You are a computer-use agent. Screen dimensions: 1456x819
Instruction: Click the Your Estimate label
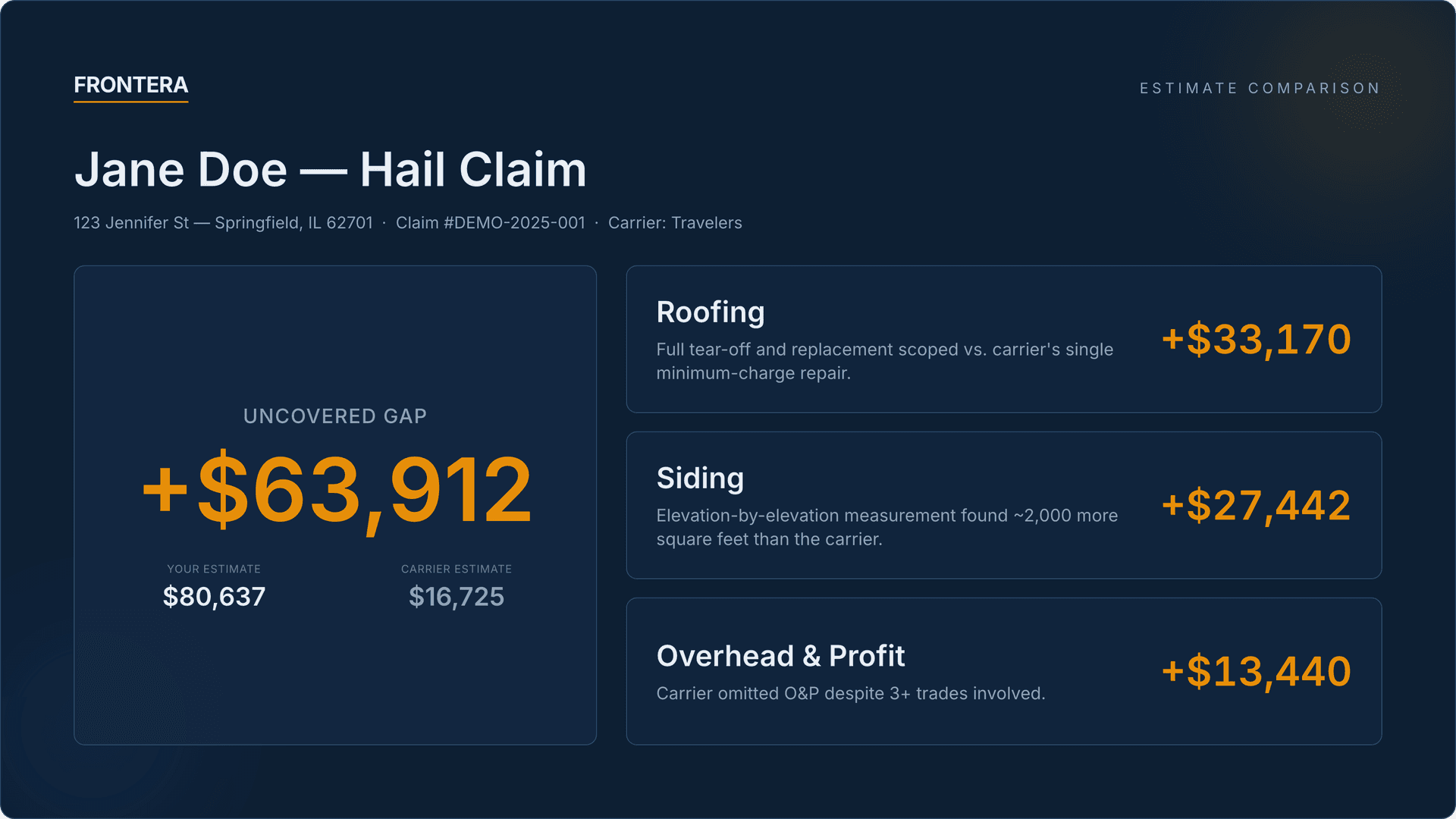click(x=214, y=569)
